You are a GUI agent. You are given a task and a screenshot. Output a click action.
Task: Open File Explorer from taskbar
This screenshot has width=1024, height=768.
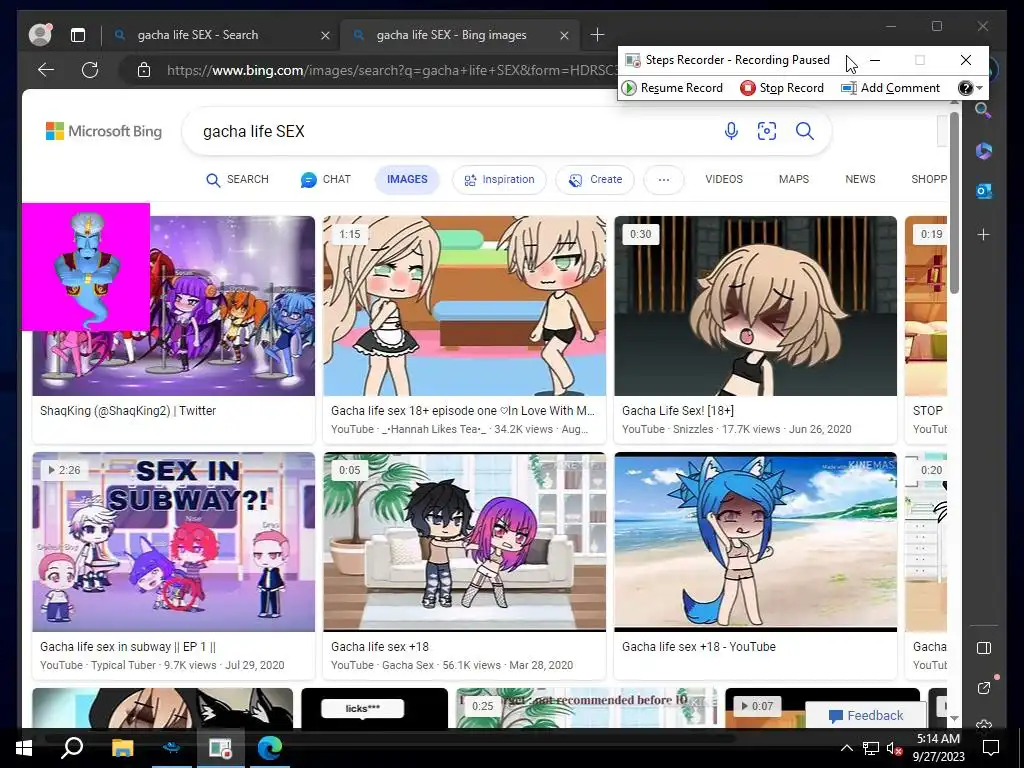point(122,748)
